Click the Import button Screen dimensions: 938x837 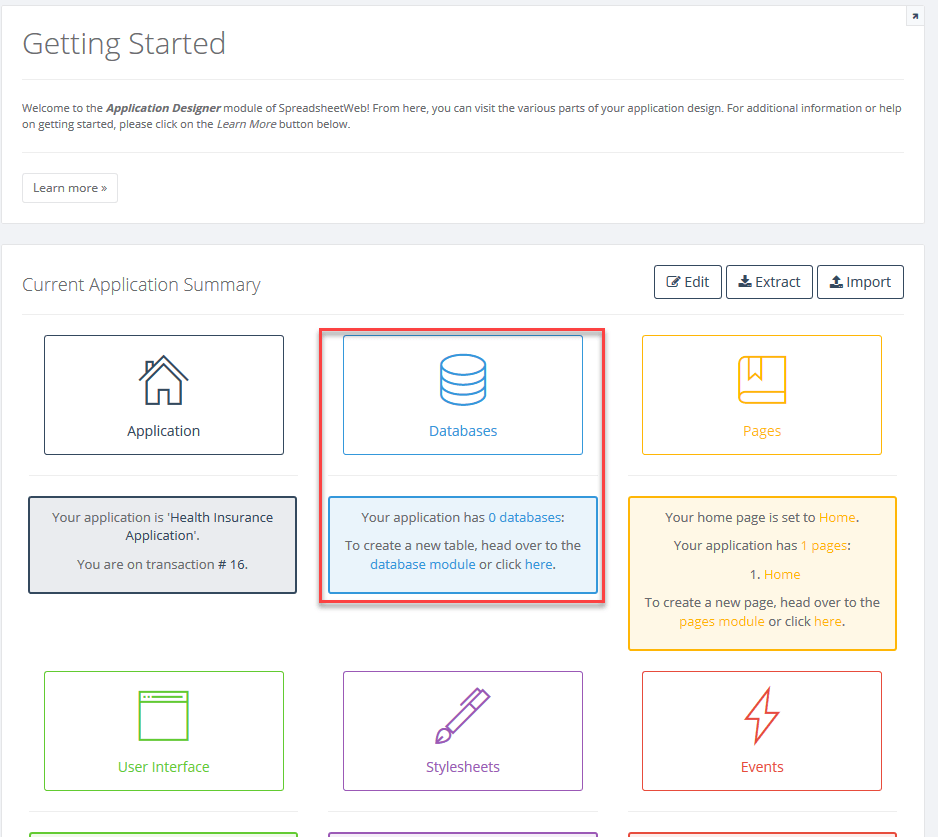coord(860,282)
